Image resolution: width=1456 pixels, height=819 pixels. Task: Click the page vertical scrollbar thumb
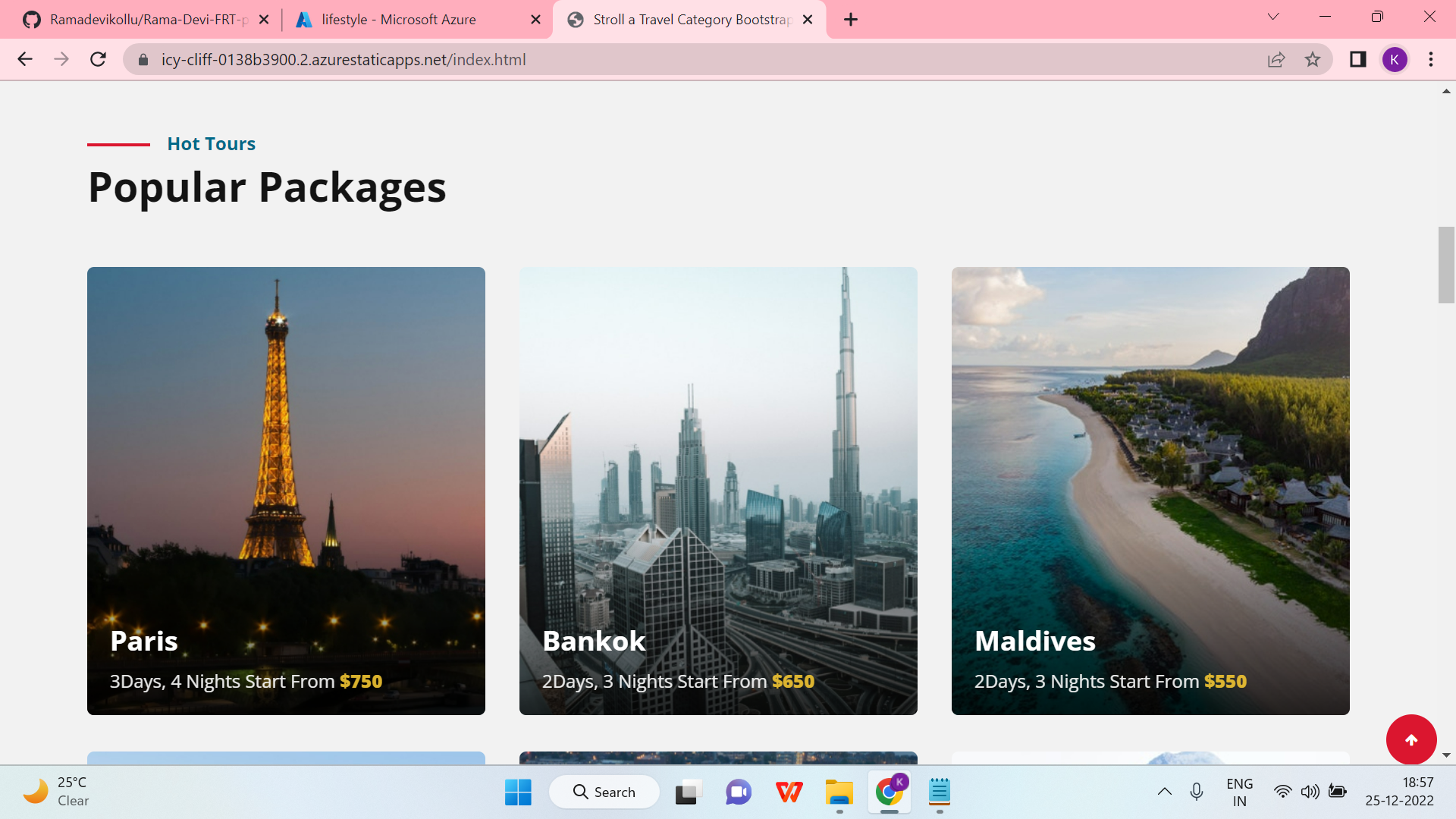coord(1445,265)
